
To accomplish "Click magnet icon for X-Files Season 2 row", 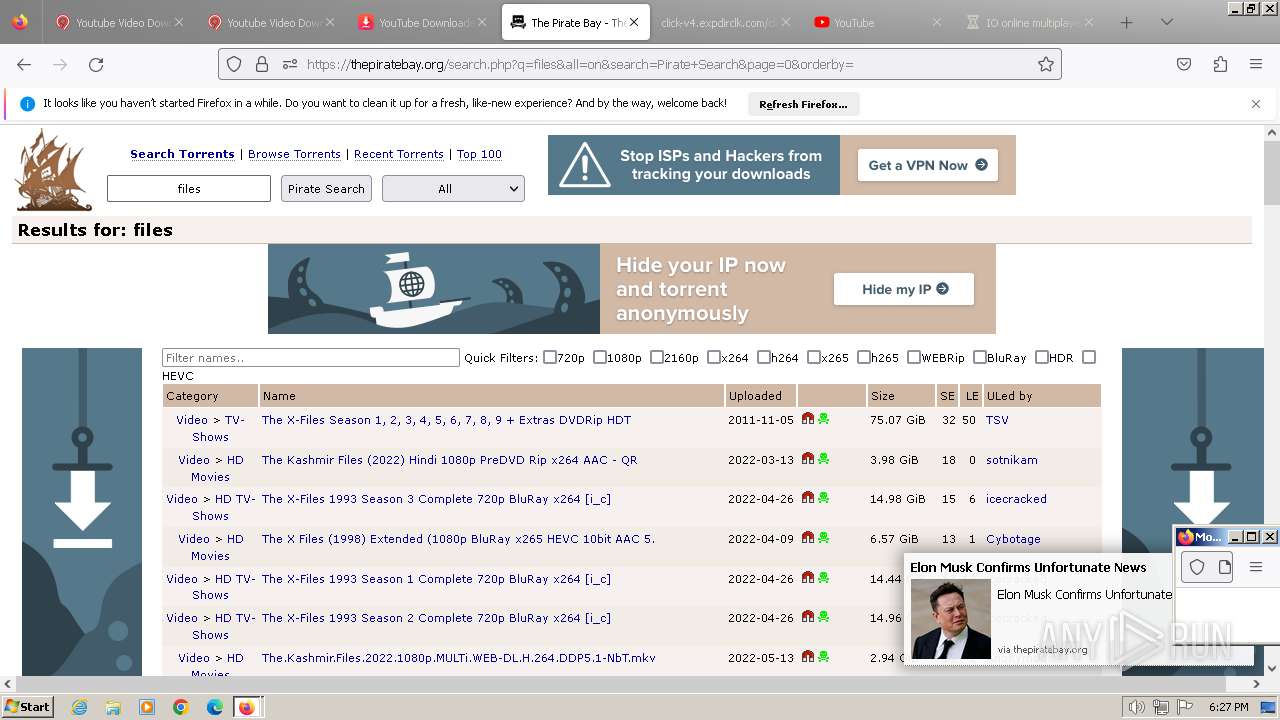I will [x=808, y=617].
